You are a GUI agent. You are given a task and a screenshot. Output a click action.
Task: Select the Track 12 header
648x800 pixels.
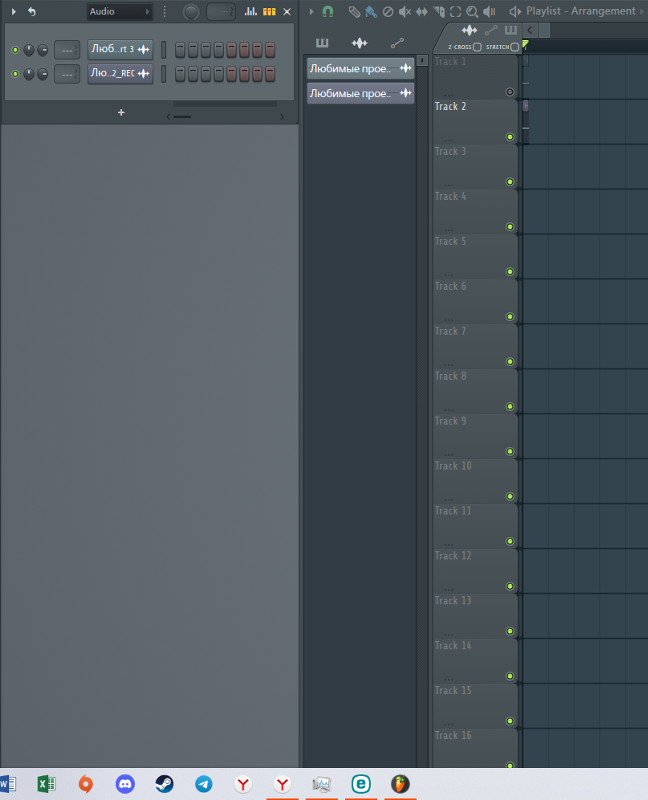click(x=475, y=571)
